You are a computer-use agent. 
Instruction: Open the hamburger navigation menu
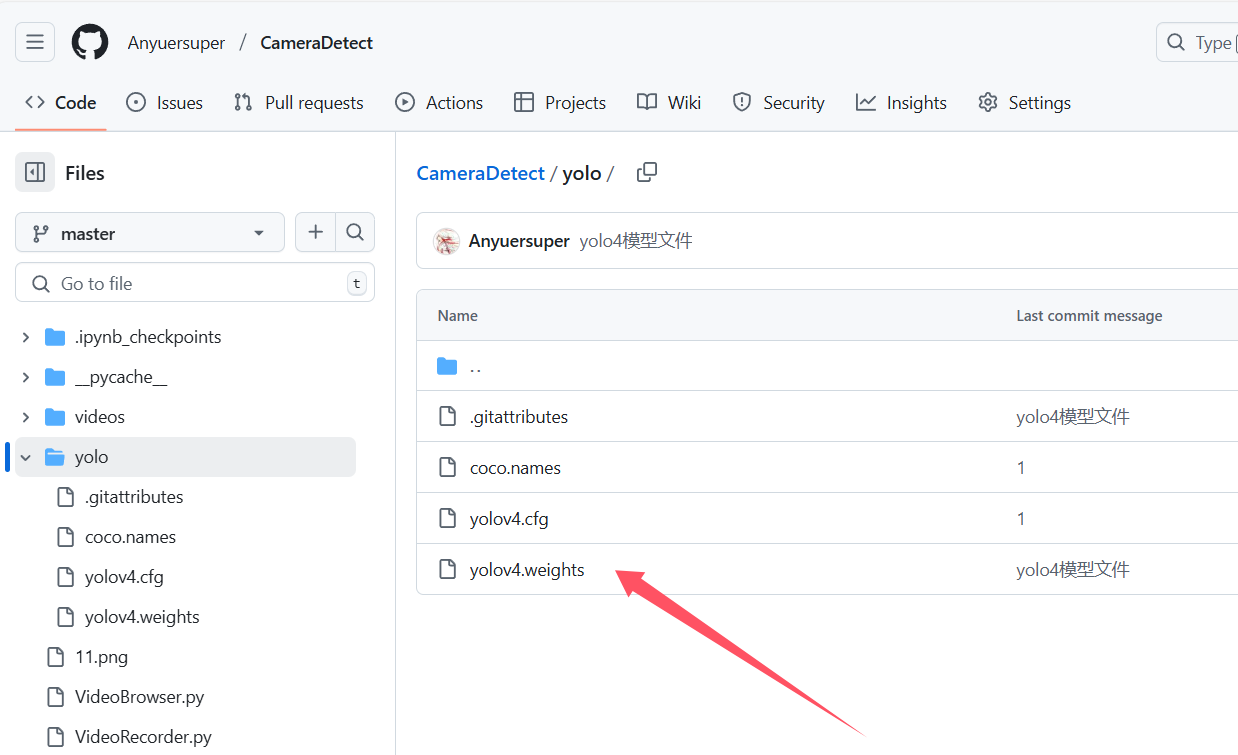[x=35, y=42]
